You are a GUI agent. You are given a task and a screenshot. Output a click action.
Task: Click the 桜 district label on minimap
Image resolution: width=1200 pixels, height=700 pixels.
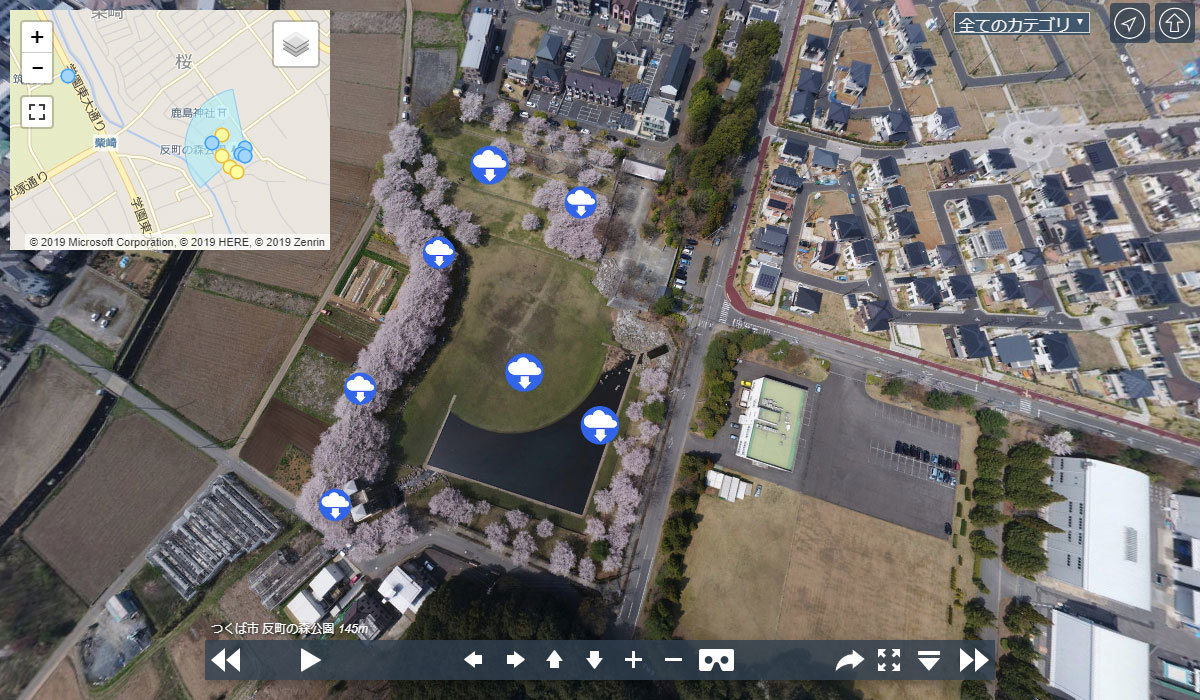pyautogui.click(x=183, y=62)
